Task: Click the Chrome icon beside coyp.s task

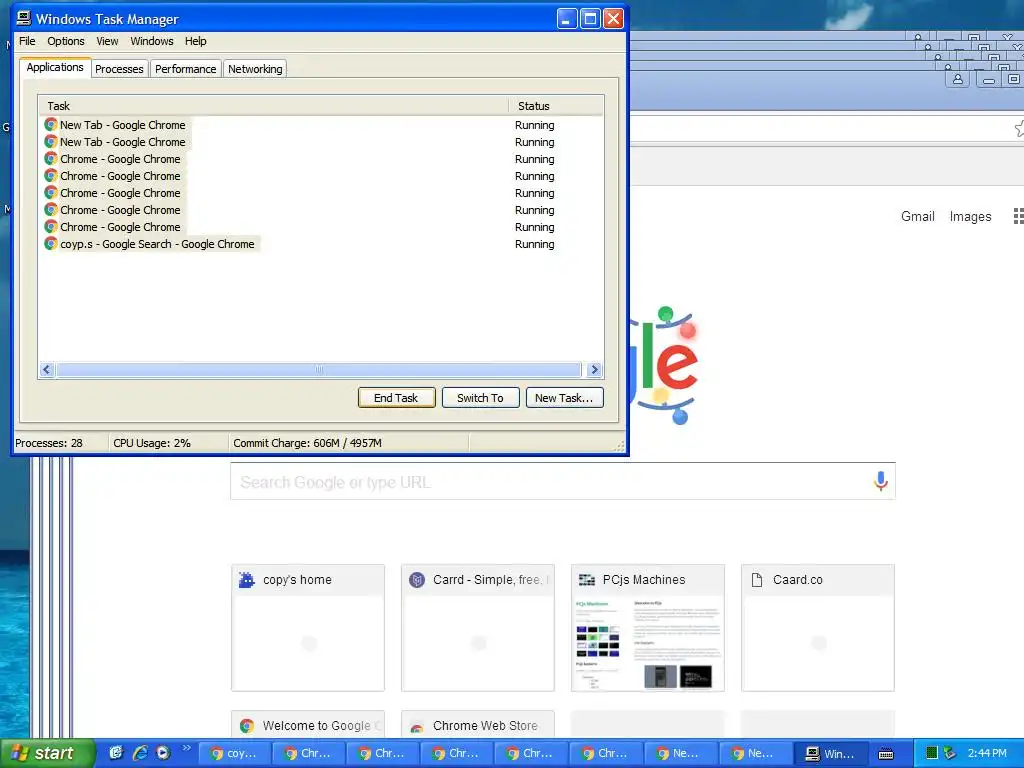Action: [50, 244]
